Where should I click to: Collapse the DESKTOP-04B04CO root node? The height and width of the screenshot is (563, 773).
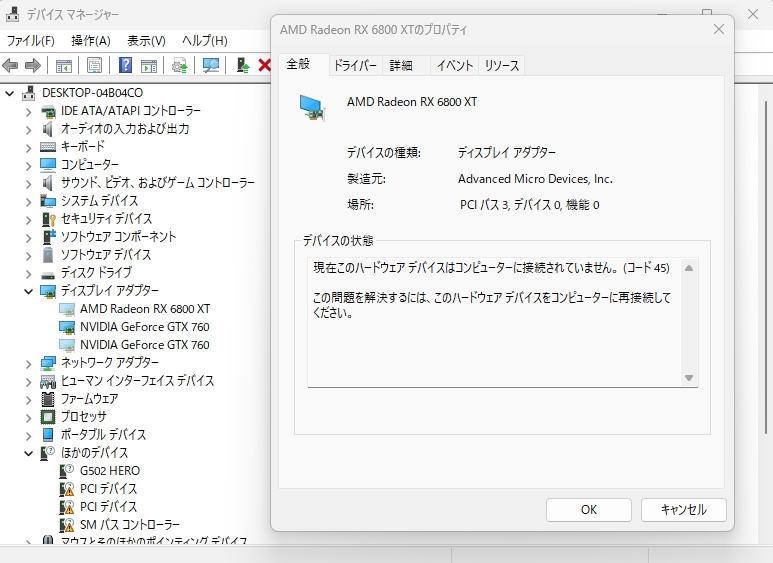[10, 93]
